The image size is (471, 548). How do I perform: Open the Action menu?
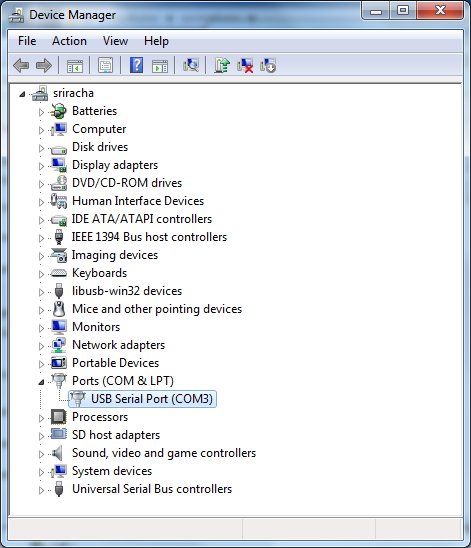69,41
